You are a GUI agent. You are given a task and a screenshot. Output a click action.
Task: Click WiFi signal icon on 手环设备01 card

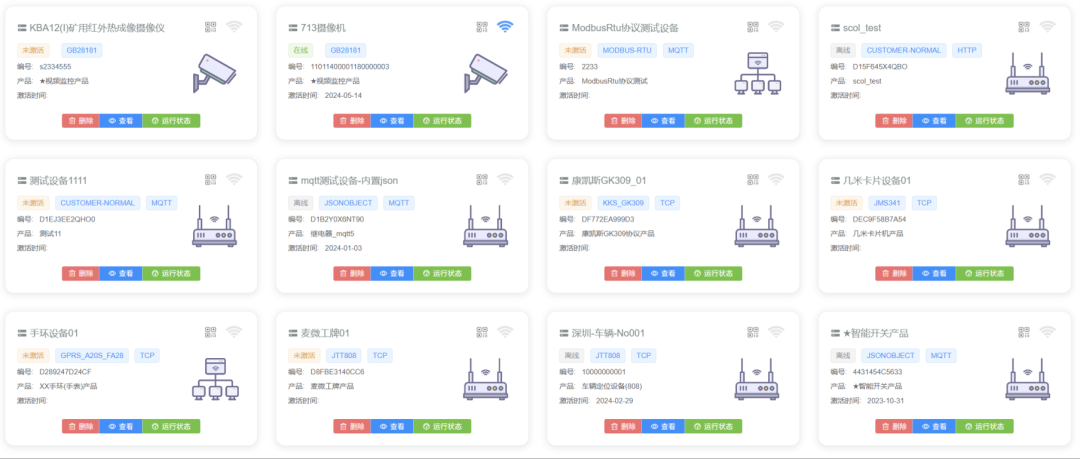click(234, 332)
